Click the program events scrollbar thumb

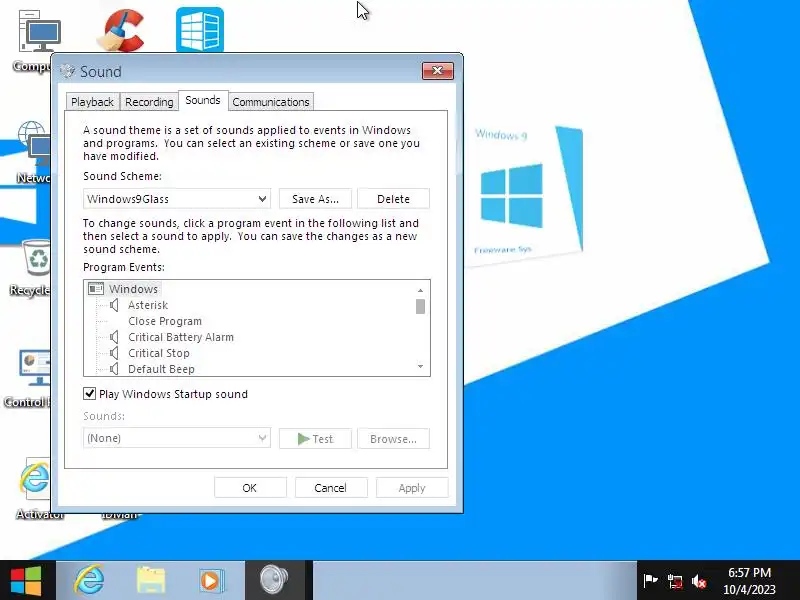click(x=420, y=307)
